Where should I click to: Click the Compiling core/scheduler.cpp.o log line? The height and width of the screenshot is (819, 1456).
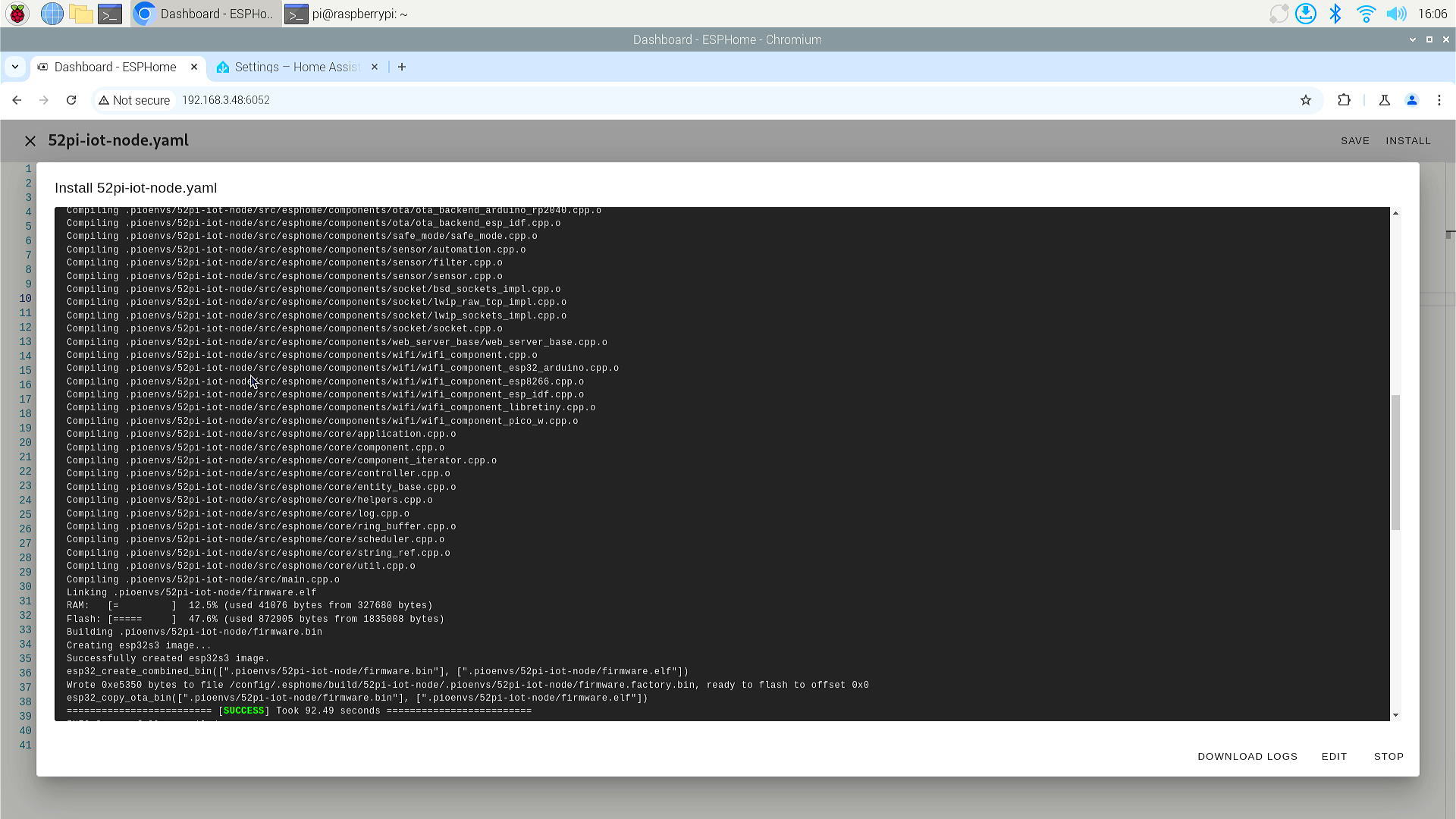[x=256, y=540]
